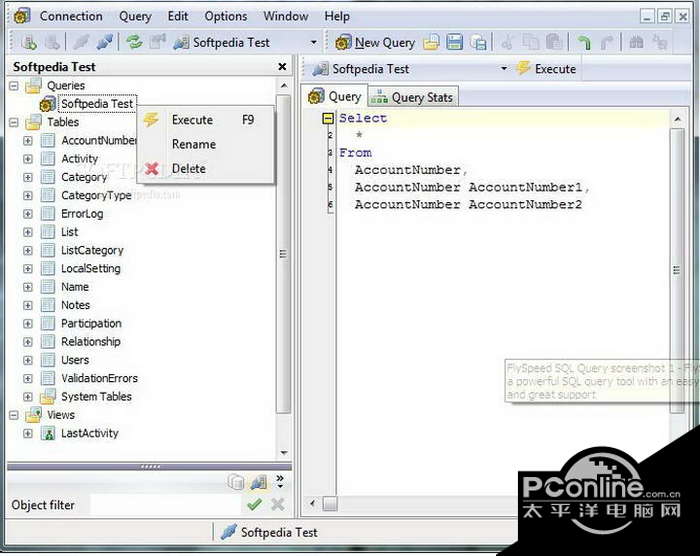
Task: Open the Softpedia Test connection dropdown in toolbar
Action: (x=314, y=43)
